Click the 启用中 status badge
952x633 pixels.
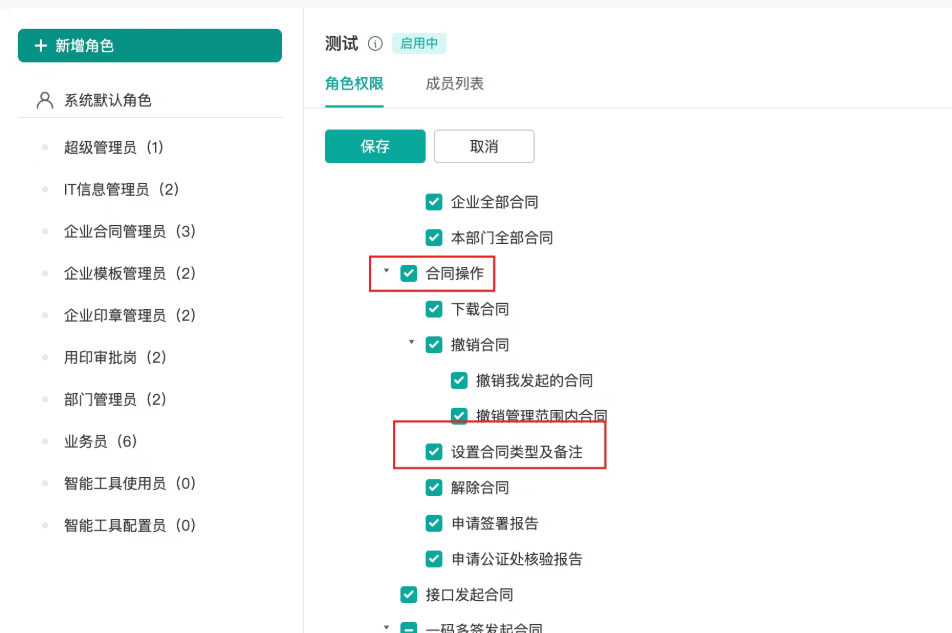(x=419, y=44)
